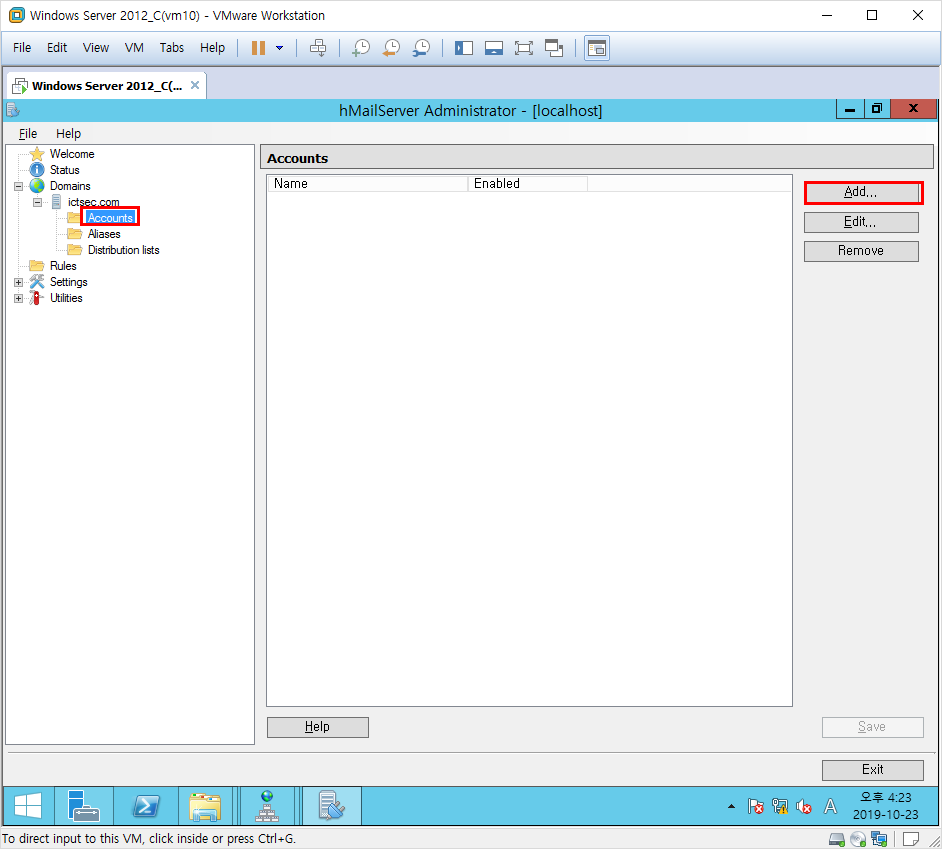The width and height of the screenshot is (942, 849).
Task: Click the Status info icon
Action: (37, 170)
